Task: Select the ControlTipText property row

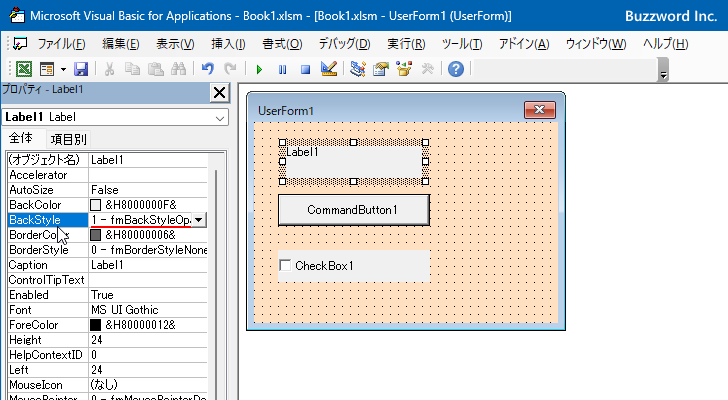Action: 107,280
